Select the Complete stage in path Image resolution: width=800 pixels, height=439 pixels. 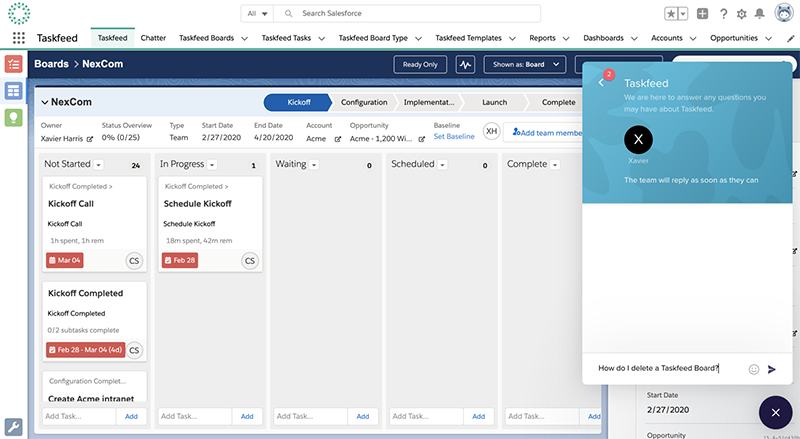[x=558, y=102]
